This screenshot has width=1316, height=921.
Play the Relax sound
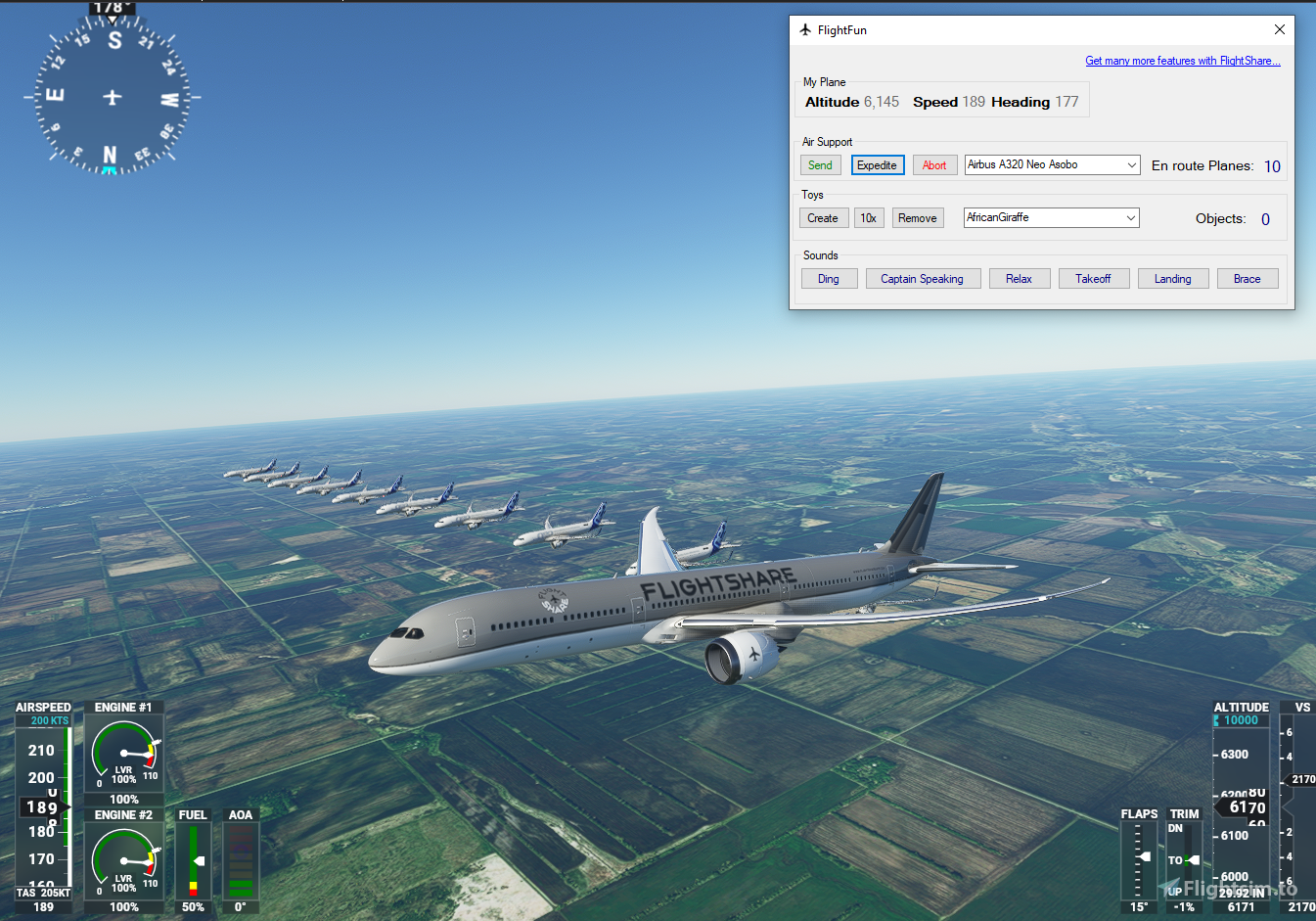coord(1019,279)
